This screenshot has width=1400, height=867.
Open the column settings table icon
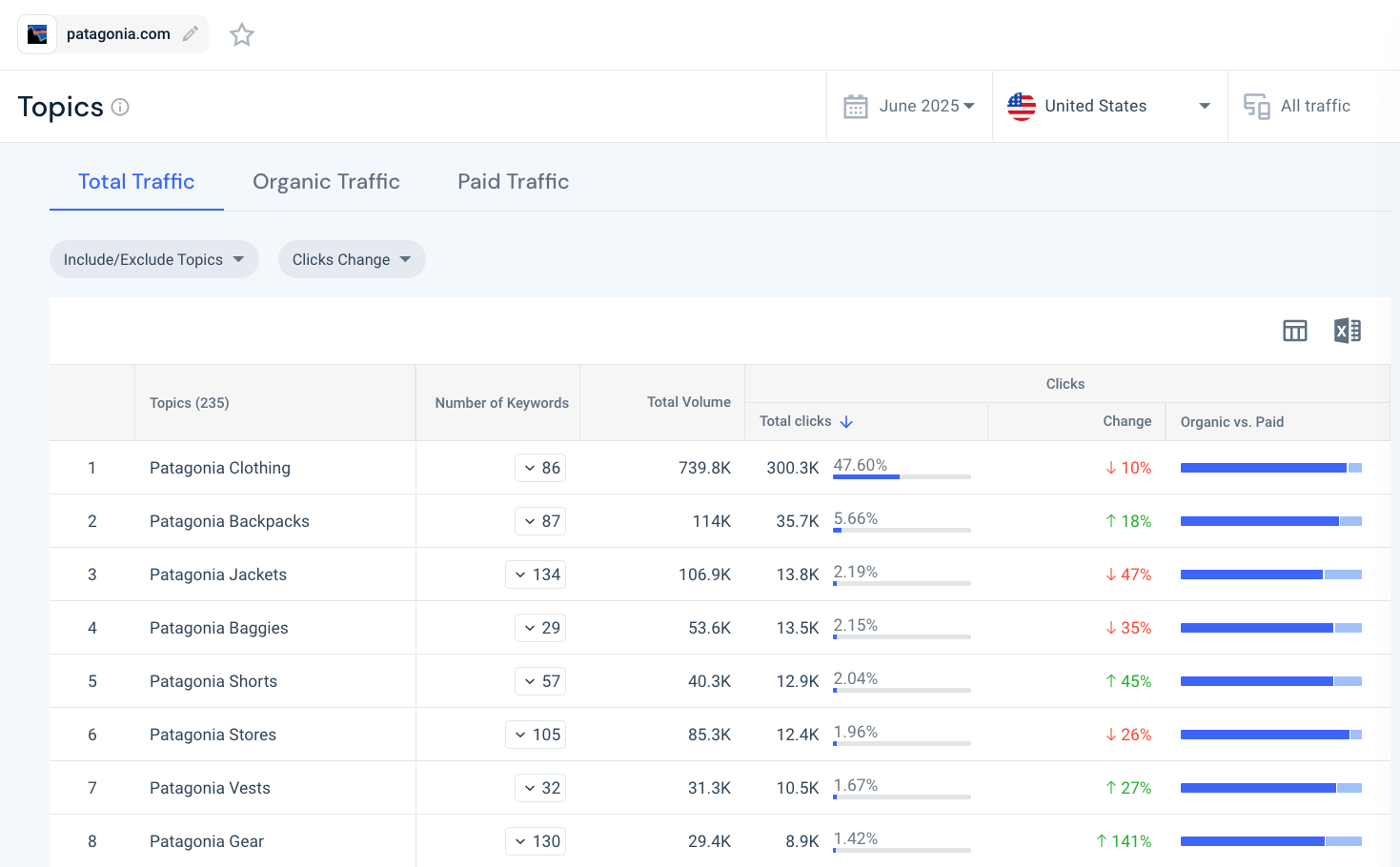point(1295,331)
